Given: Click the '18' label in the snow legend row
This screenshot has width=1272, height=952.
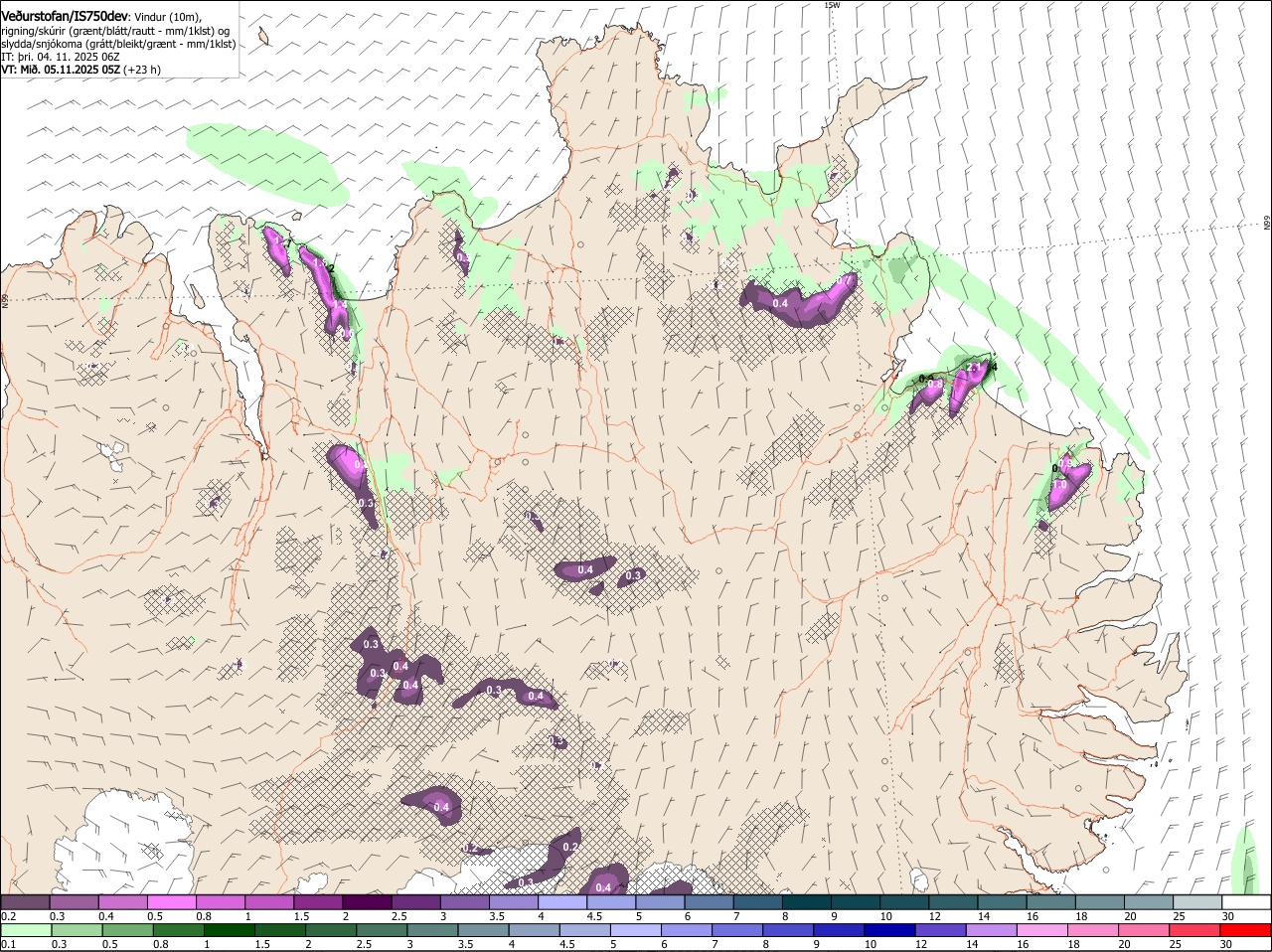Looking at the screenshot, I should coord(1083,916).
